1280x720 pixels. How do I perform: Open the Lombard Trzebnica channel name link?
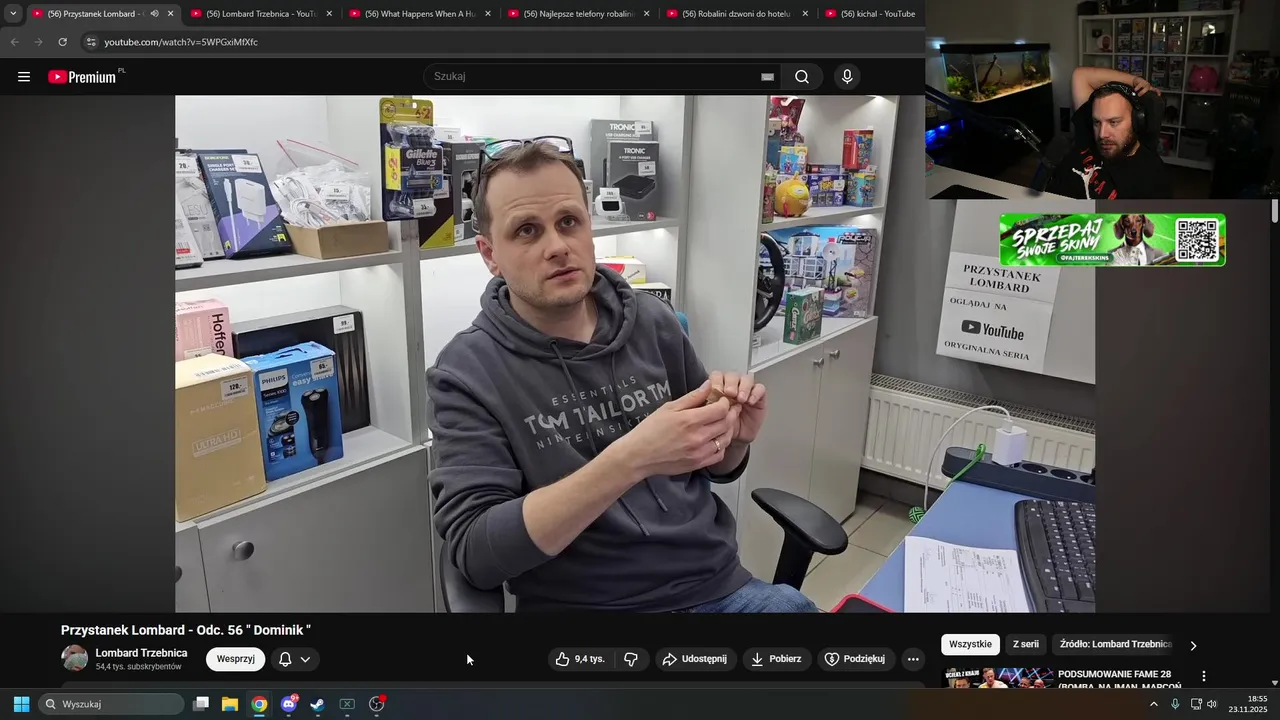point(141,653)
